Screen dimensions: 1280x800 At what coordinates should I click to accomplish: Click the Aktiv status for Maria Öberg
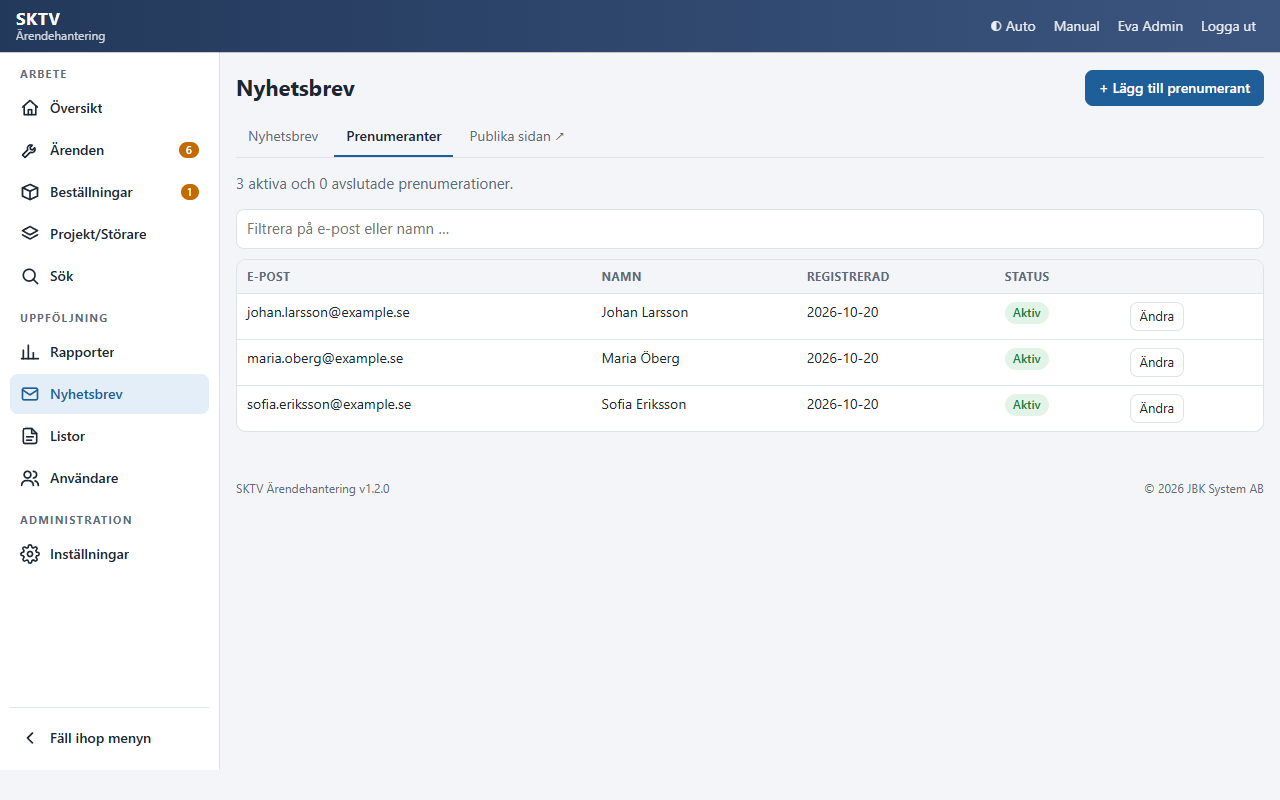coord(1027,359)
